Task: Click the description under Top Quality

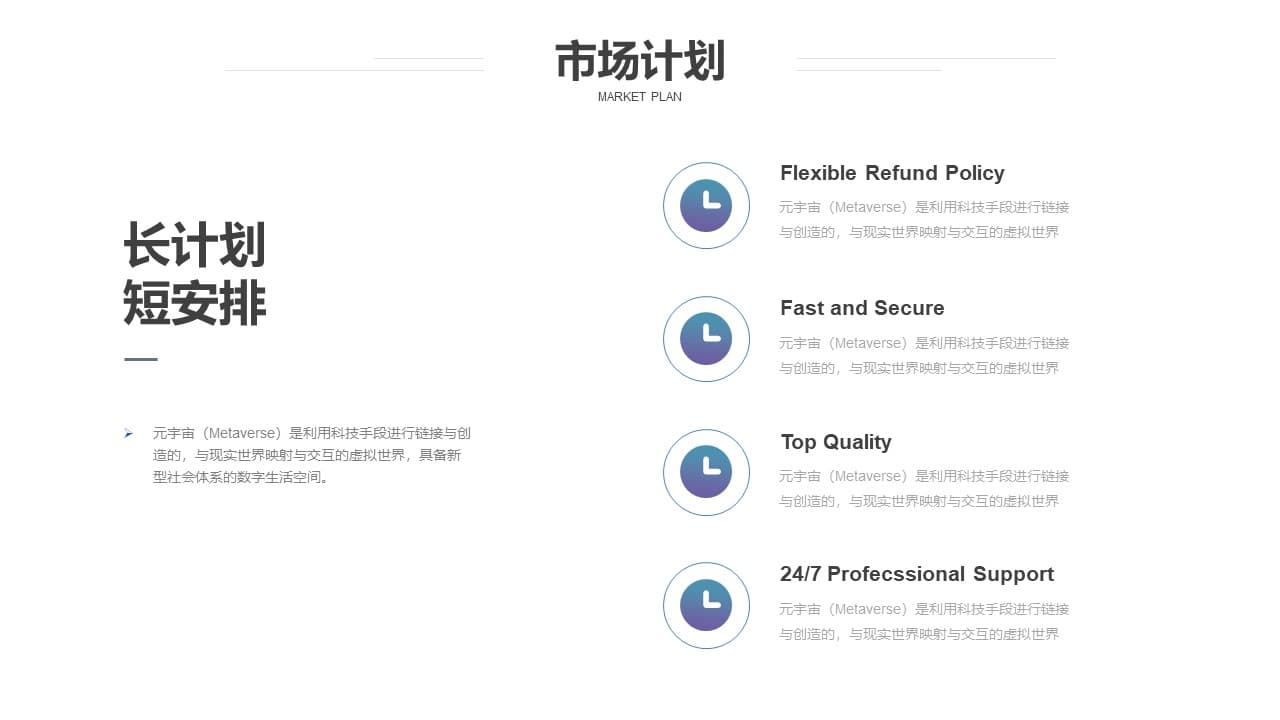Action: pos(924,488)
